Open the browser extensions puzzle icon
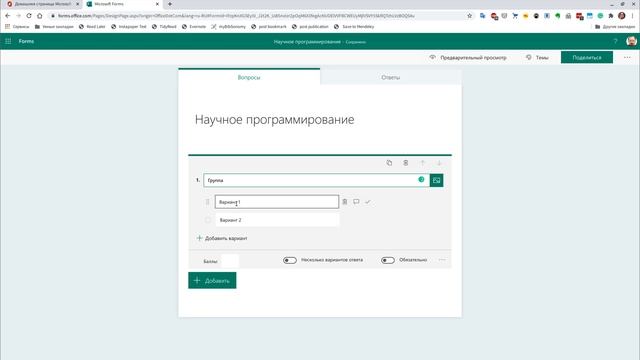 click(x=611, y=16)
